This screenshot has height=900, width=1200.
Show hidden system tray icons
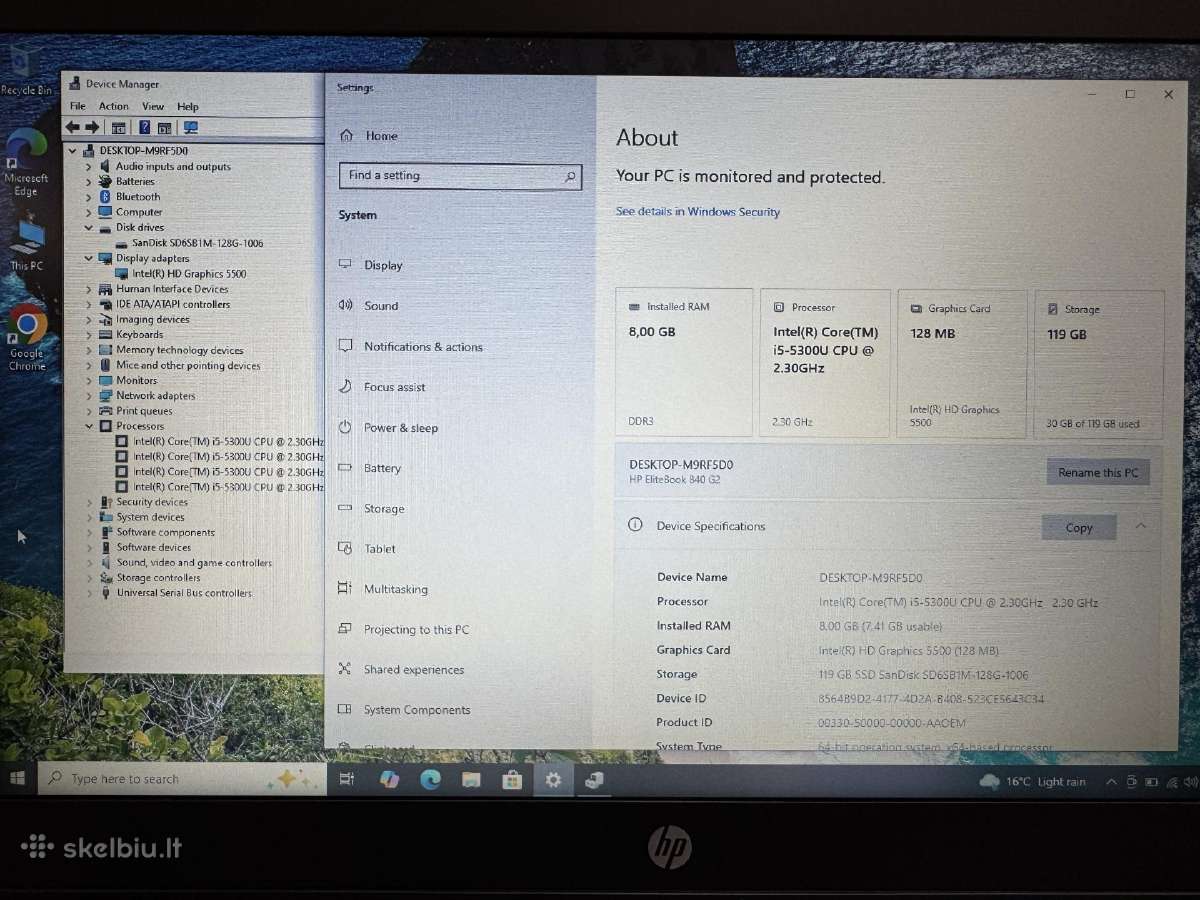(1111, 782)
